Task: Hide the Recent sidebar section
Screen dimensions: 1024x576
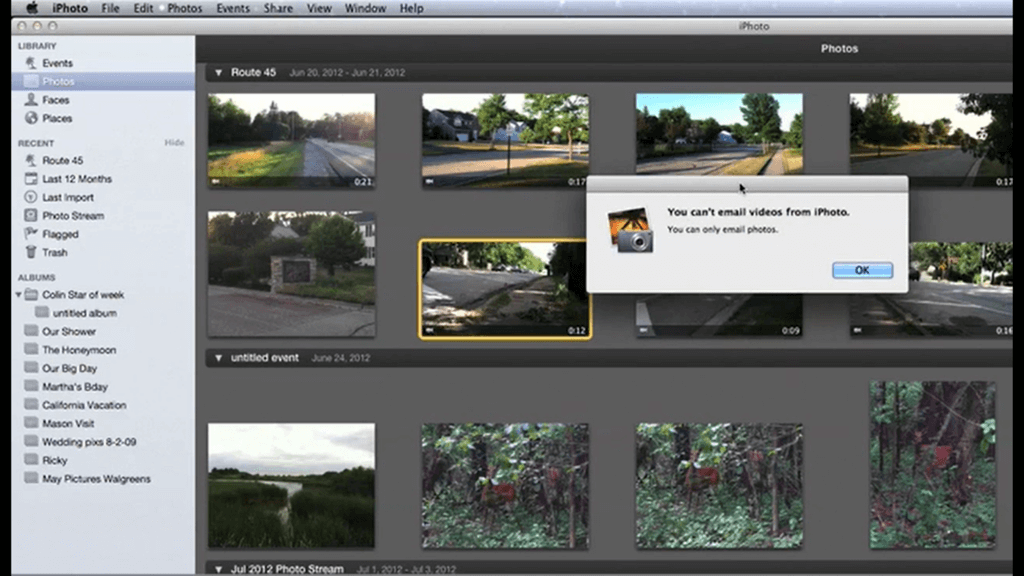Action: point(174,142)
